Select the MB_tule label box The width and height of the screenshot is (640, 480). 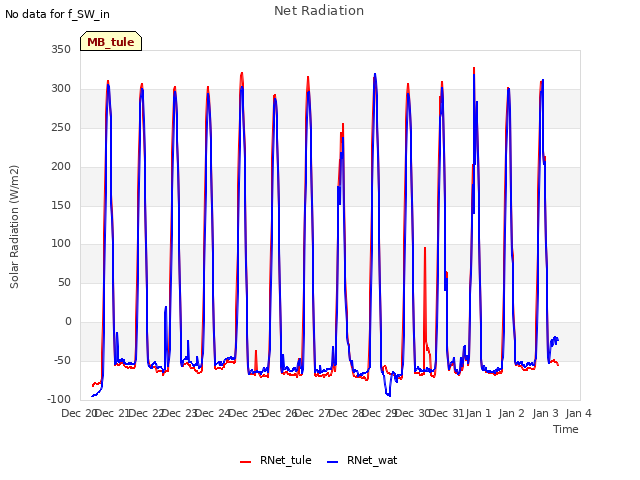tap(111, 41)
